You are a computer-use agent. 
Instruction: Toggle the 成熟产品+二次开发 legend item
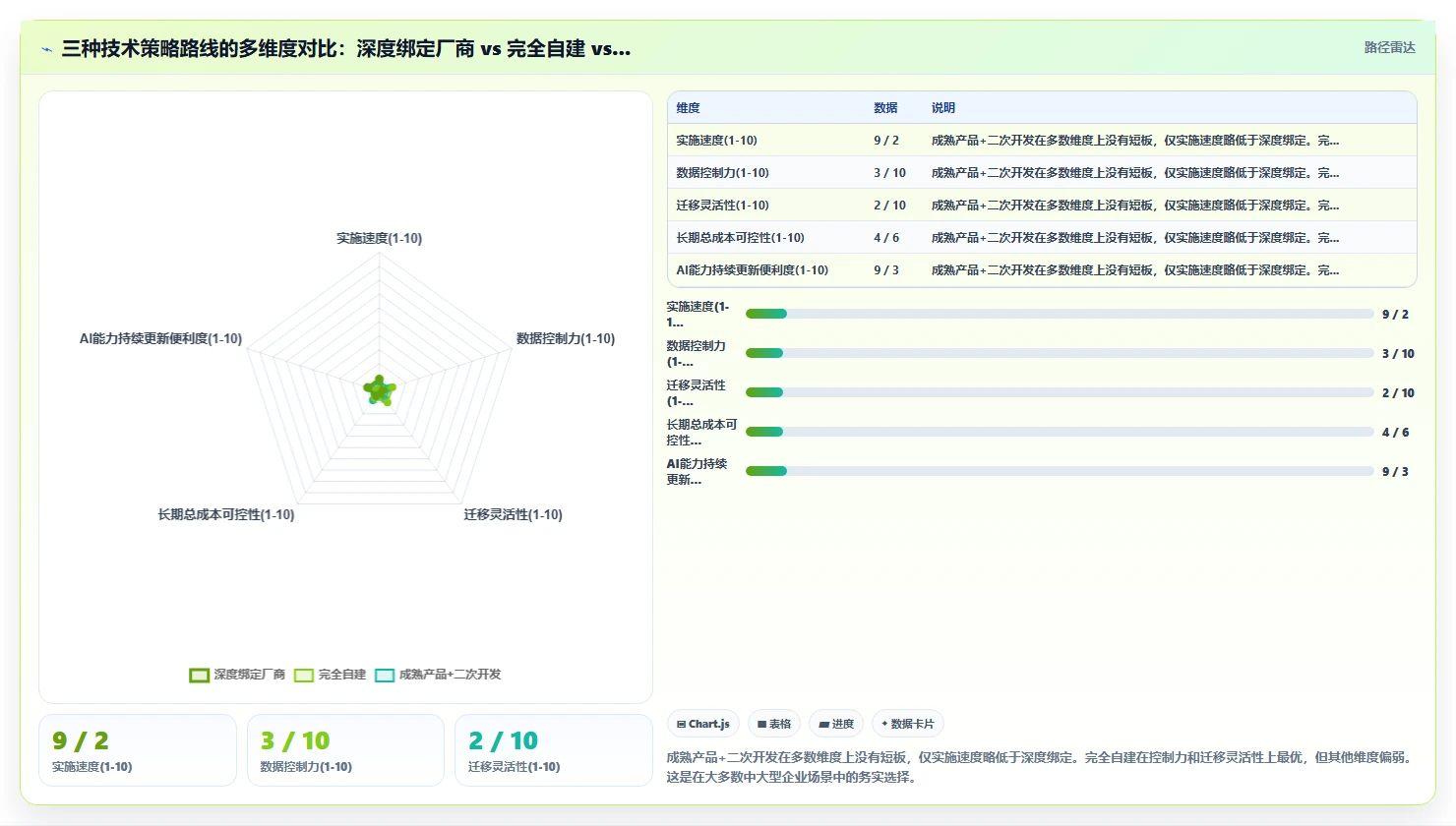point(438,675)
